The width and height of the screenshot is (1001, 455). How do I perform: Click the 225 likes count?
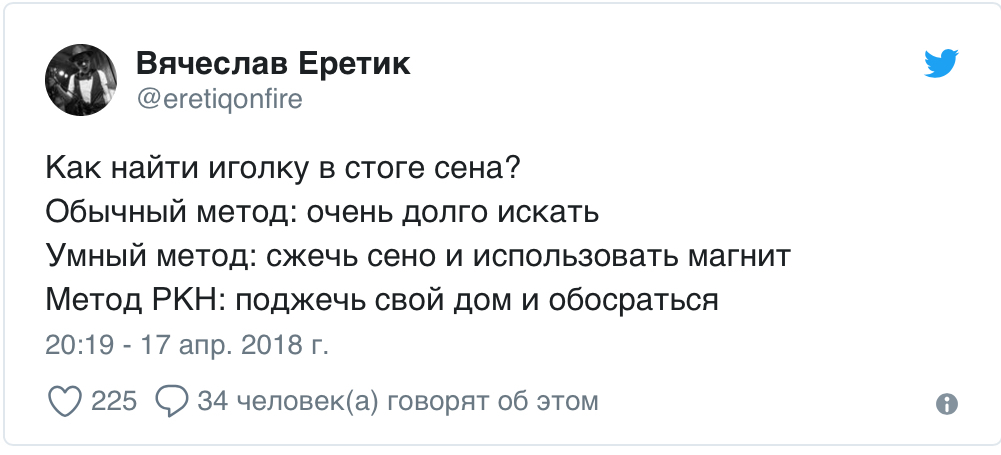(114, 401)
